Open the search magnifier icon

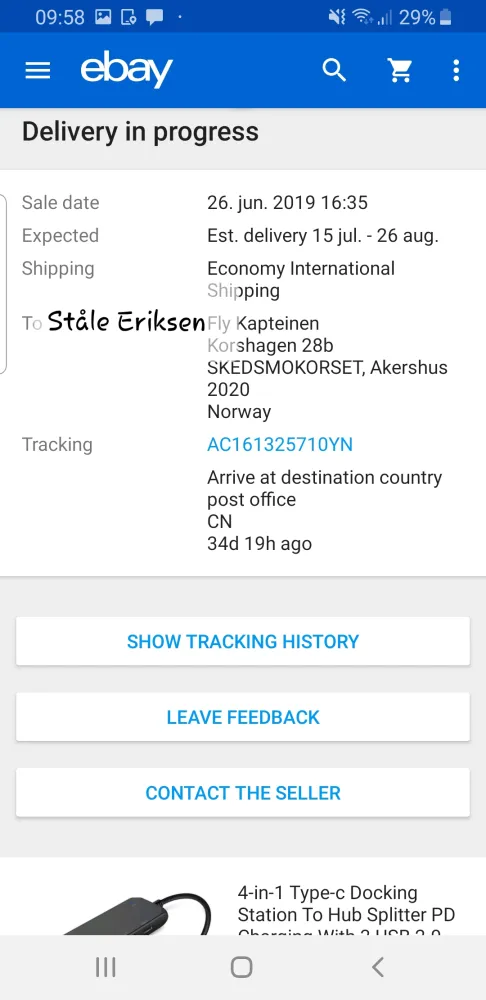[334, 70]
